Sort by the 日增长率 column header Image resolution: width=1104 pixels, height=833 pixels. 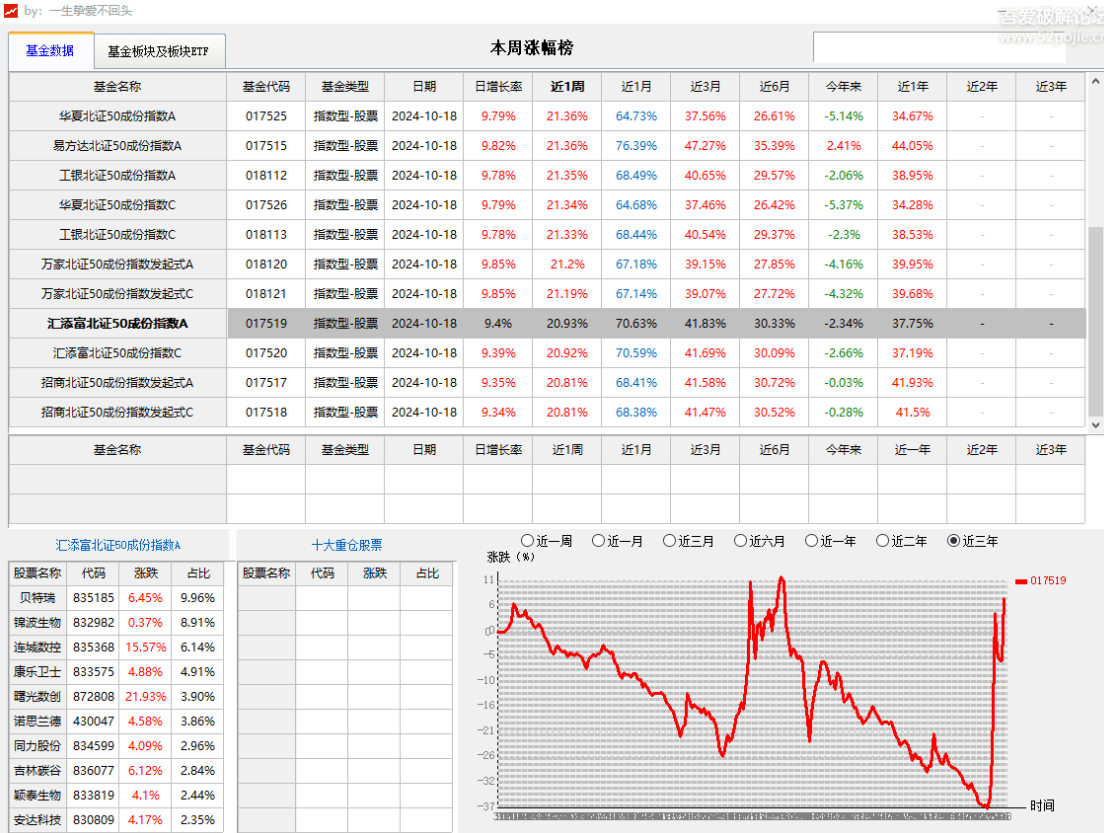[x=498, y=87]
